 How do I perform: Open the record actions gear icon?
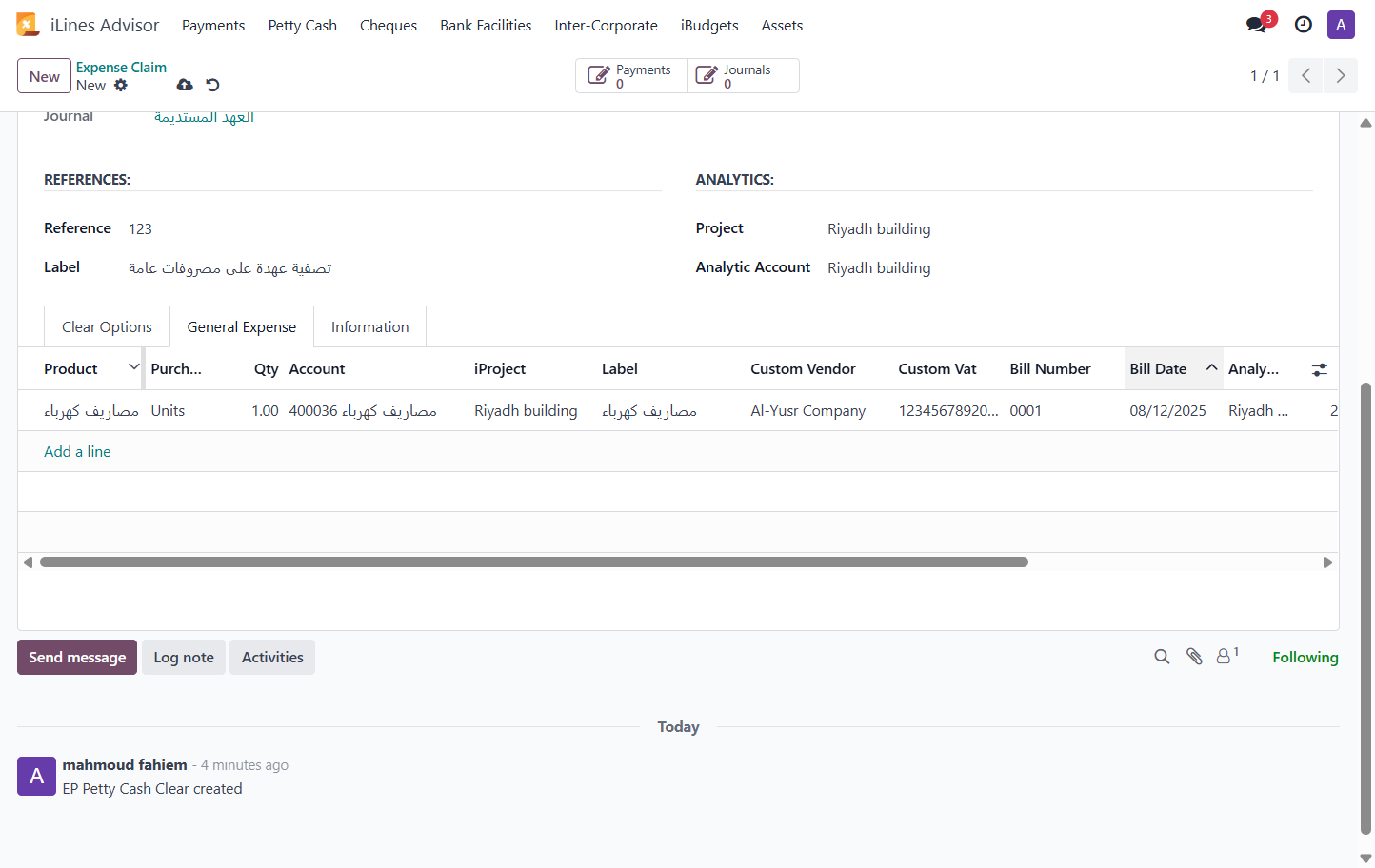pos(121,85)
